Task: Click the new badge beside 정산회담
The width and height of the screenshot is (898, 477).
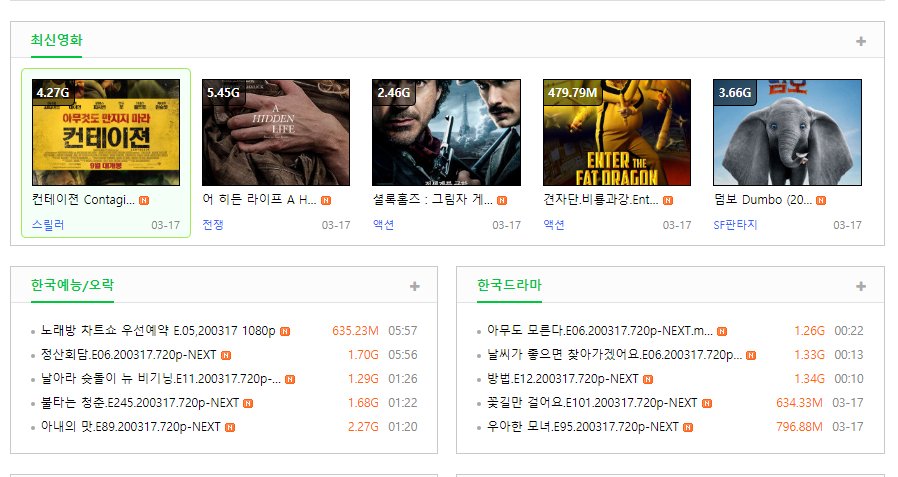Action: click(226, 356)
